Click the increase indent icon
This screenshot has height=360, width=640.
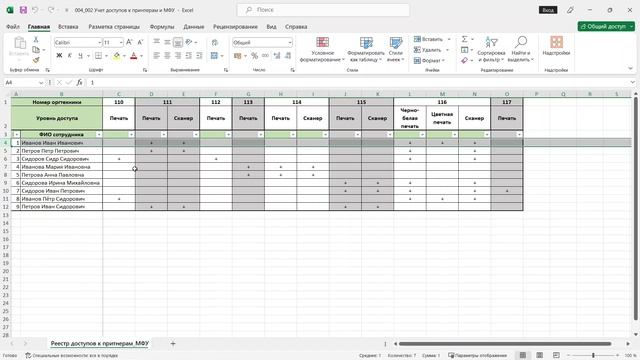click(x=199, y=56)
